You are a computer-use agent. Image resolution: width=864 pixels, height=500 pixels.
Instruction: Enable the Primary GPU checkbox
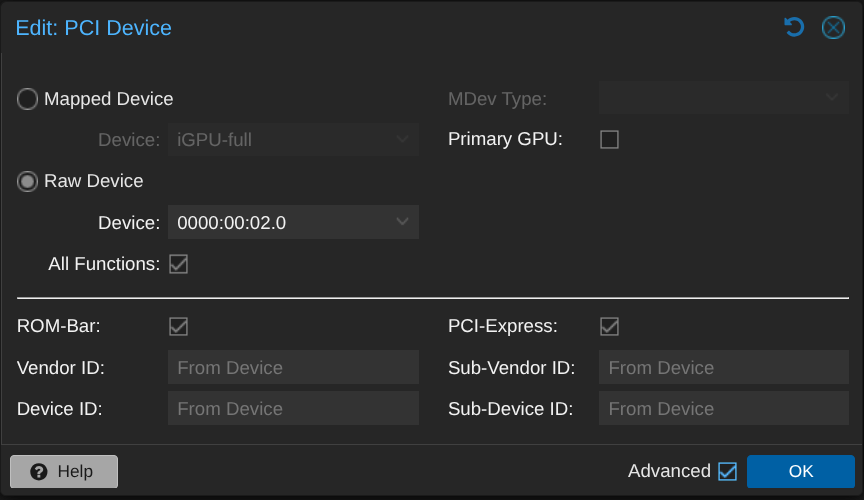(609, 140)
